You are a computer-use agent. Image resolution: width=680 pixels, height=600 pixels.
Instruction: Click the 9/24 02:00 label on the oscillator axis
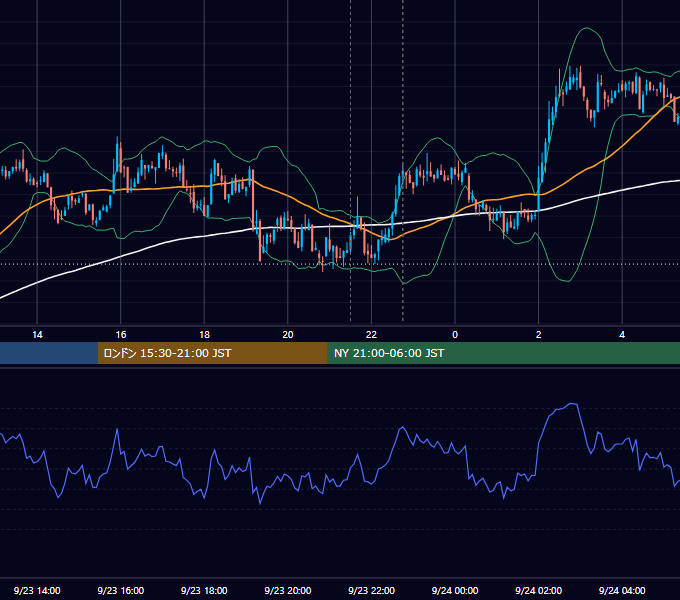(539, 590)
